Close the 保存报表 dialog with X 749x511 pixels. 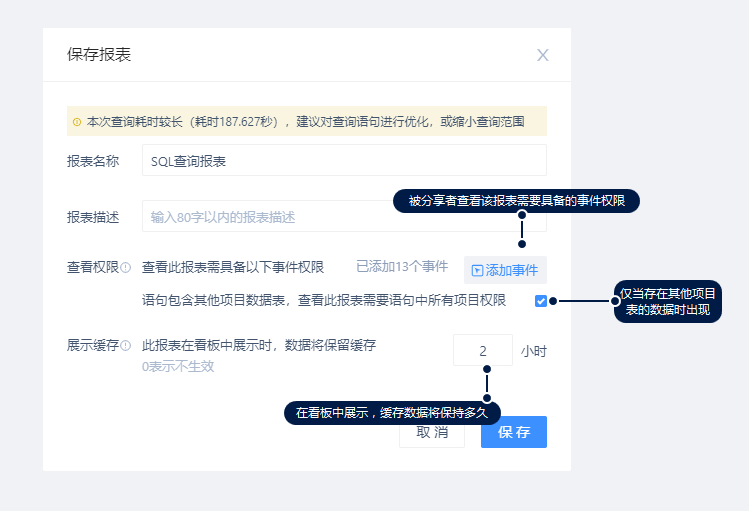point(543,55)
